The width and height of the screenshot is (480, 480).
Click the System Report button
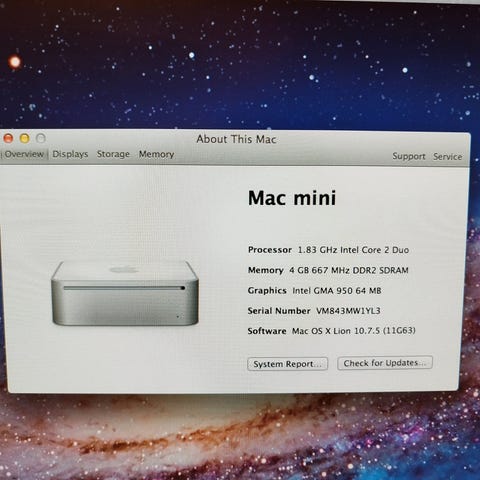288,364
